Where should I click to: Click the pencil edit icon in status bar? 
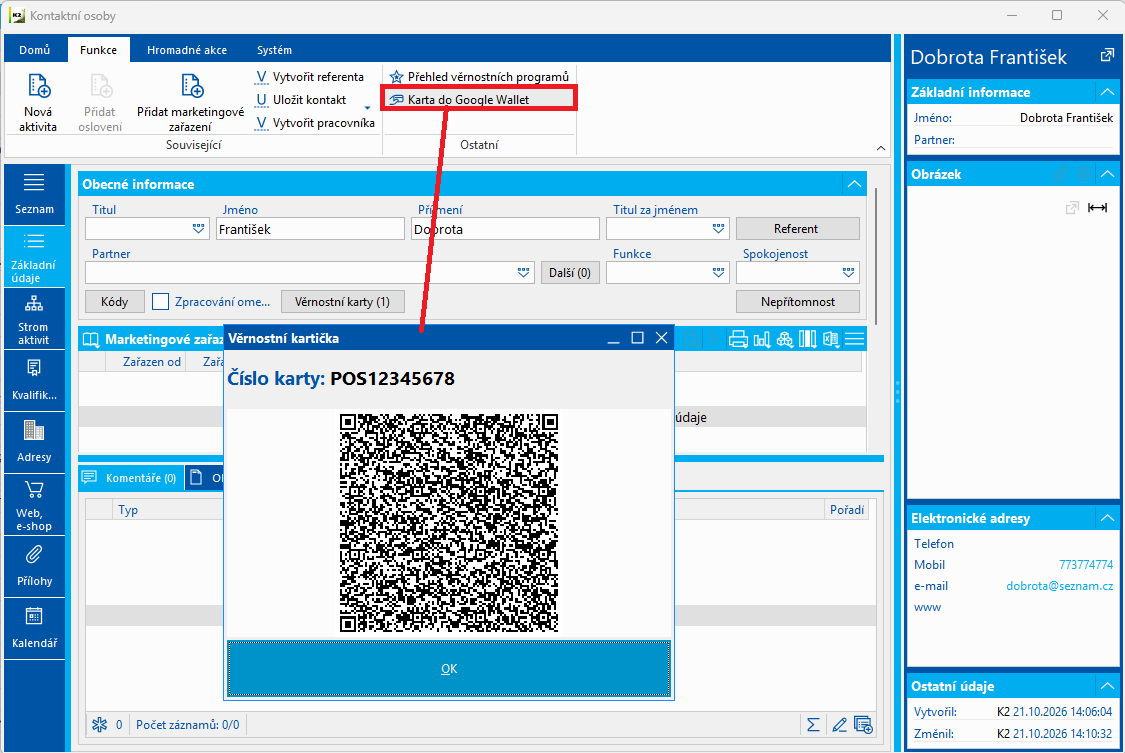pos(839,725)
